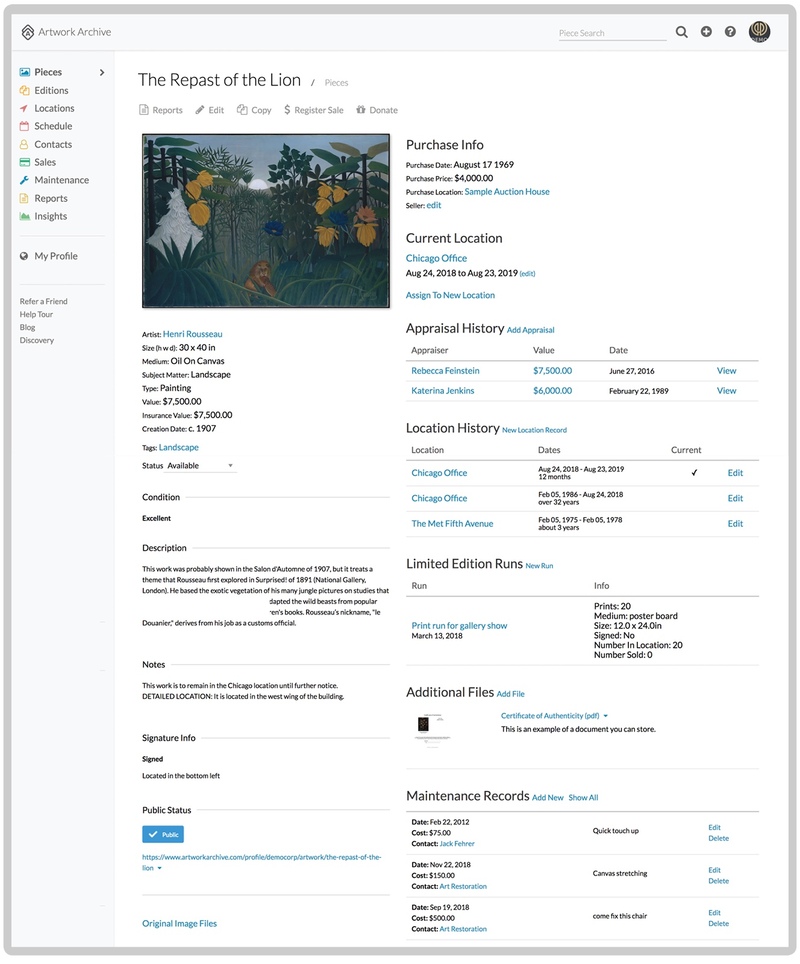This screenshot has height=964, width=800.
Task: Select the Maintenance wrench icon in sidebar
Action: coord(25,180)
